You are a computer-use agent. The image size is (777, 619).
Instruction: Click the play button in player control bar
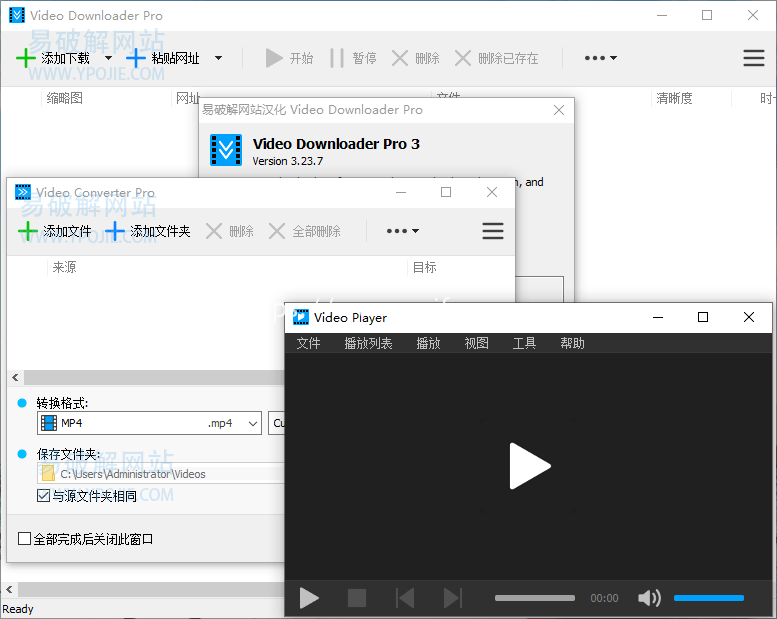point(309,598)
